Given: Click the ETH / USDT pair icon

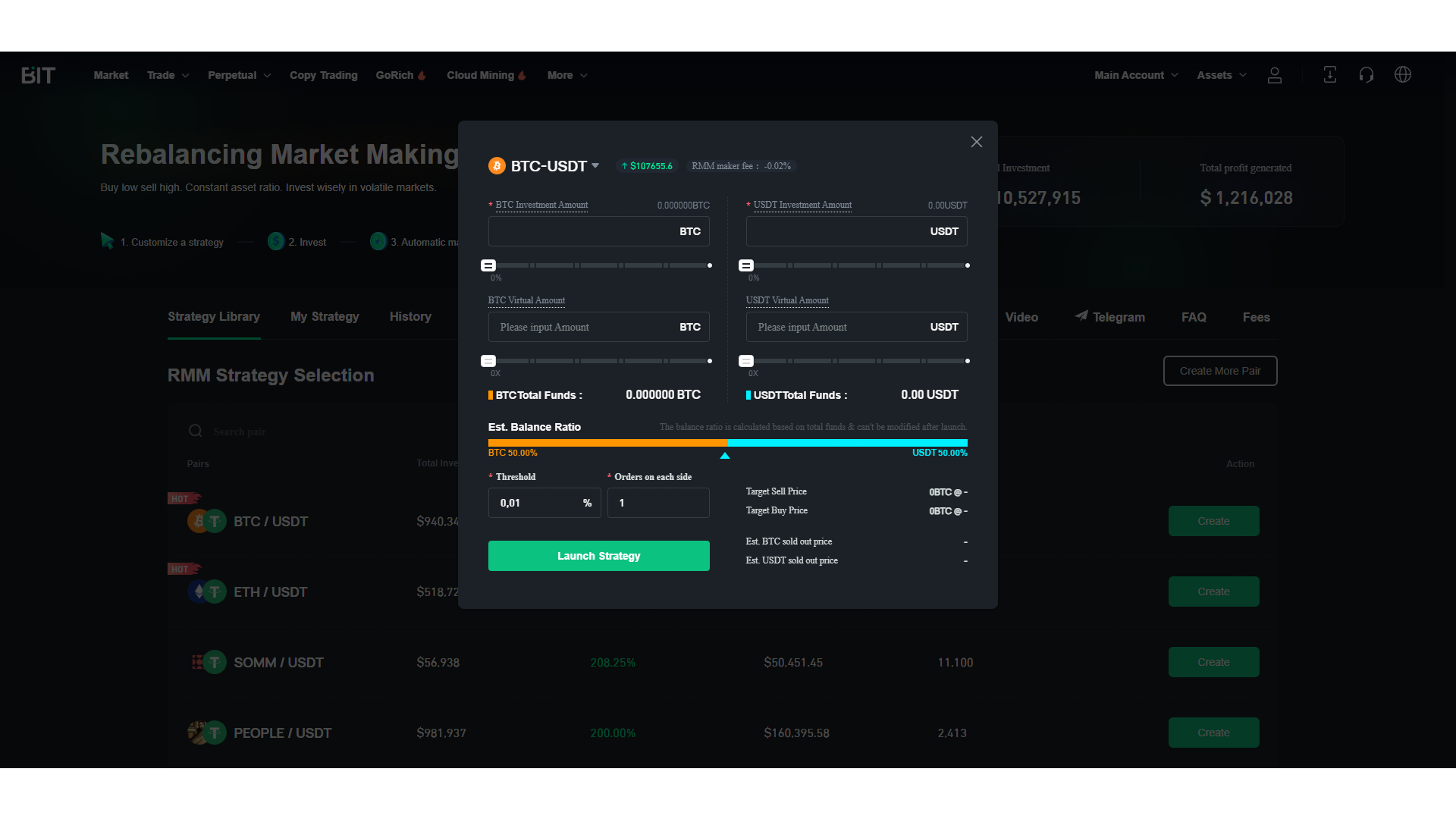Looking at the screenshot, I should coord(207,591).
